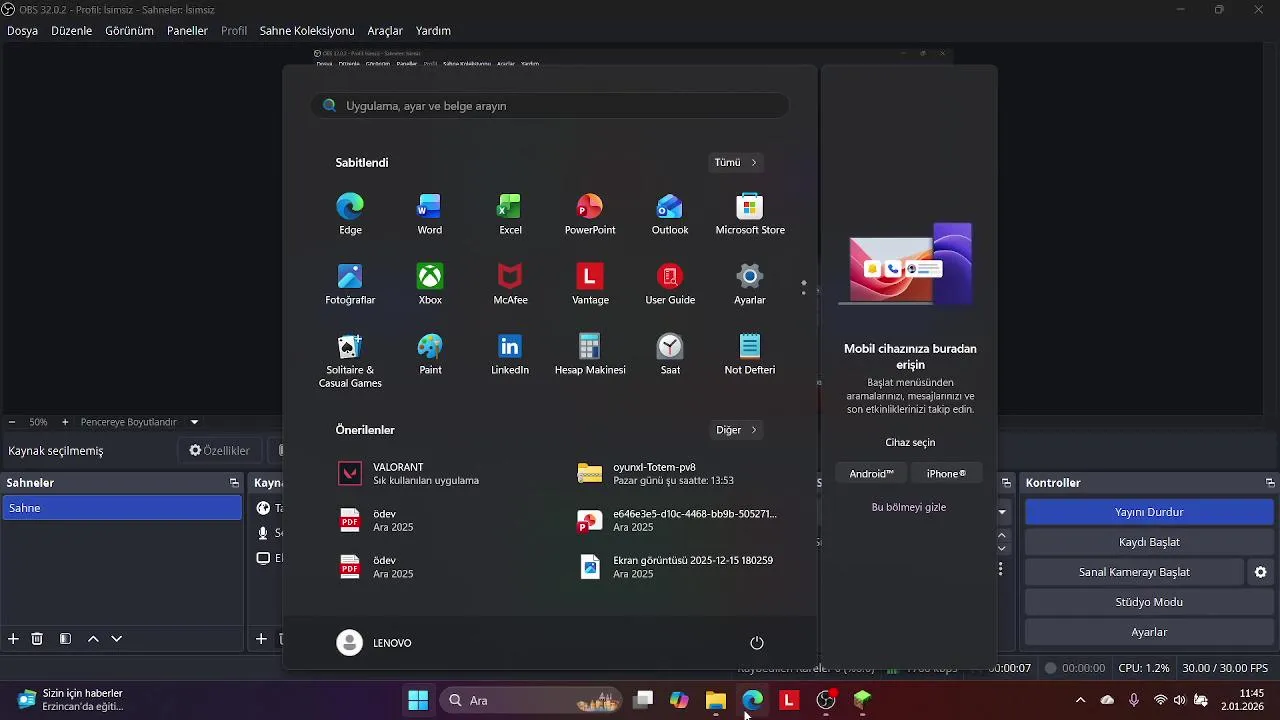Open Sahne Koleksiyonu menu
This screenshot has width=1280, height=720.
(307, 31)
